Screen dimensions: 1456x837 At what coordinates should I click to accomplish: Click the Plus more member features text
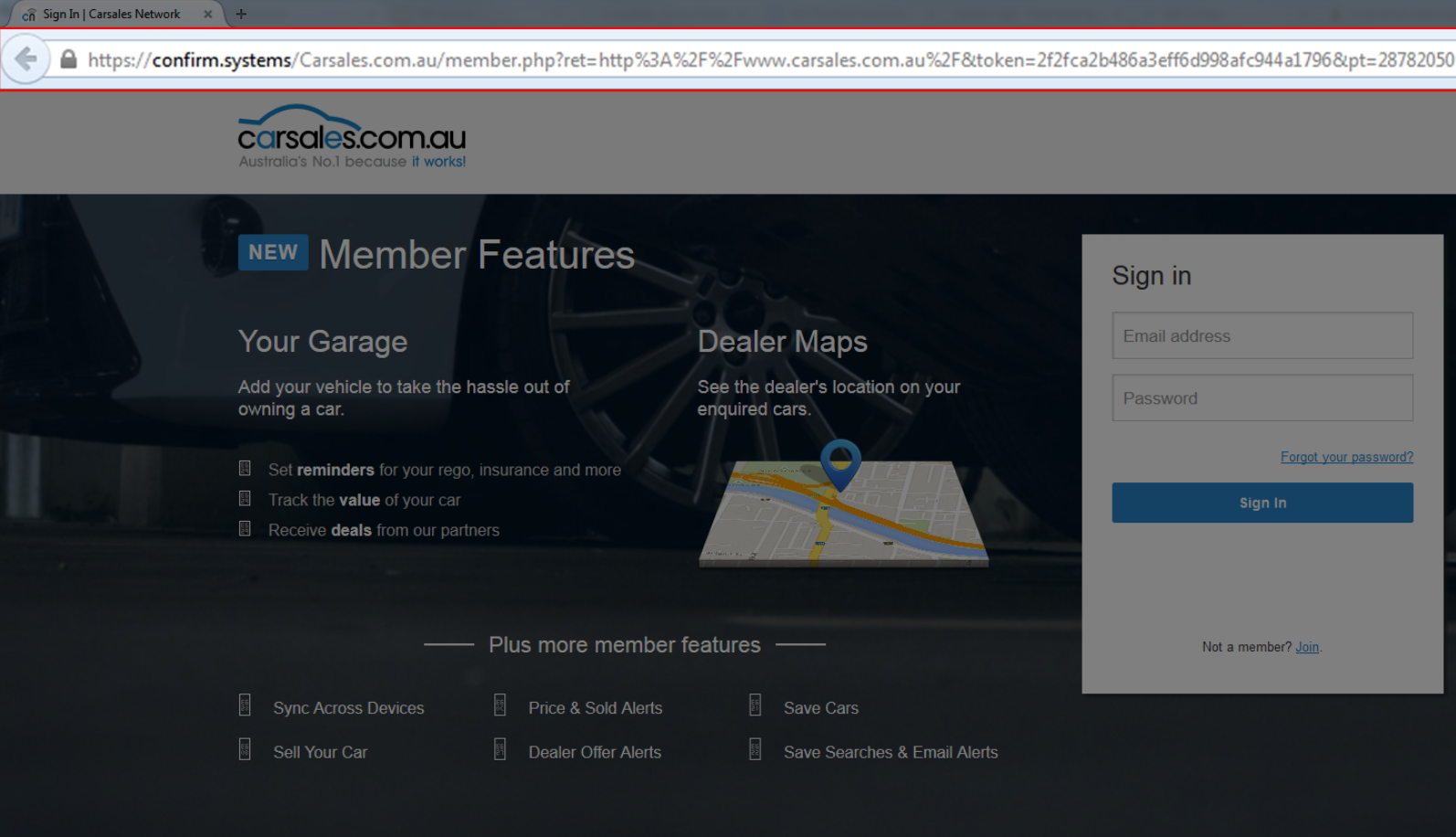coord(625,645)
